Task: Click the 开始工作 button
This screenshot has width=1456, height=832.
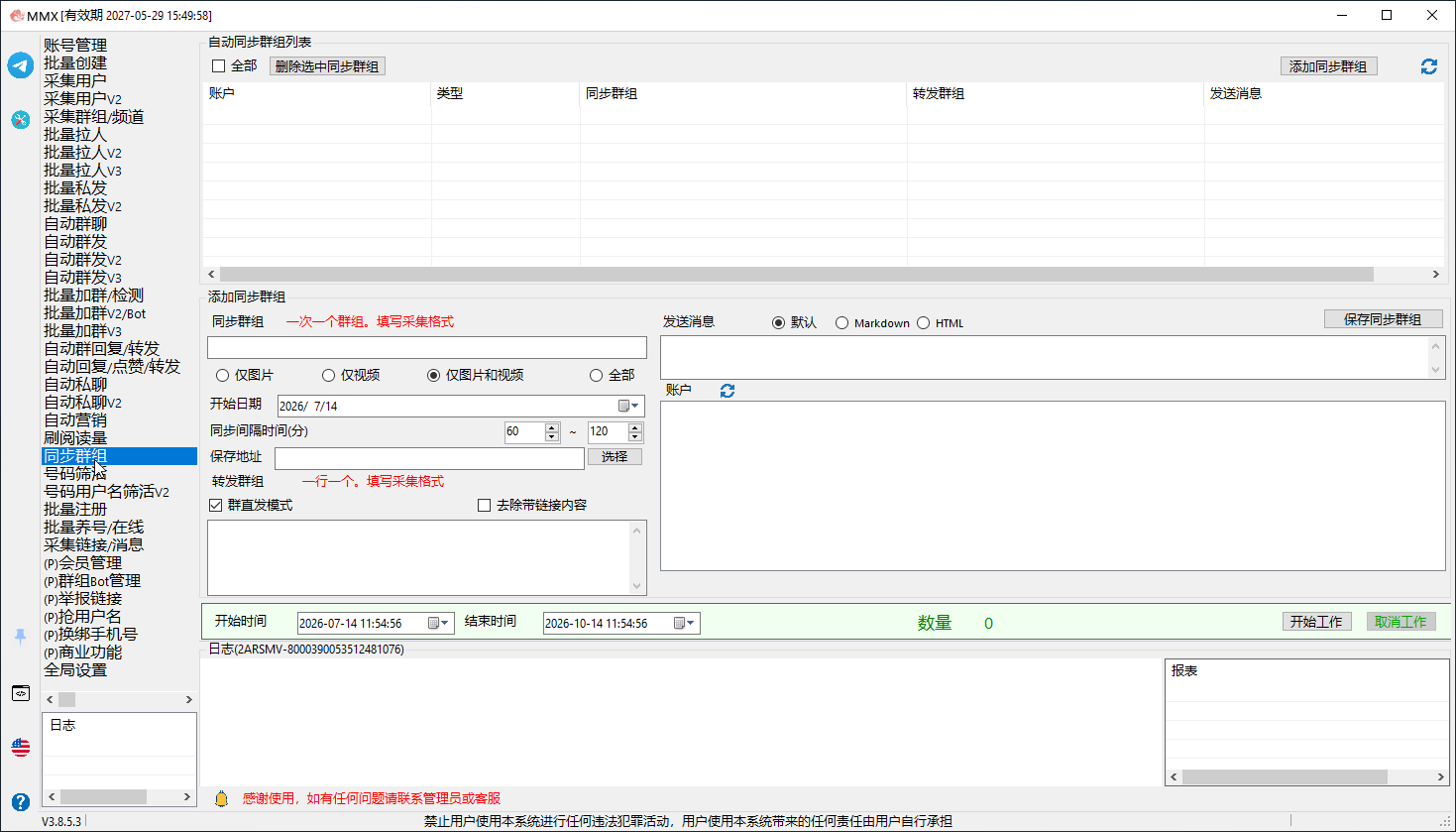Action: tap(1316, 622)
